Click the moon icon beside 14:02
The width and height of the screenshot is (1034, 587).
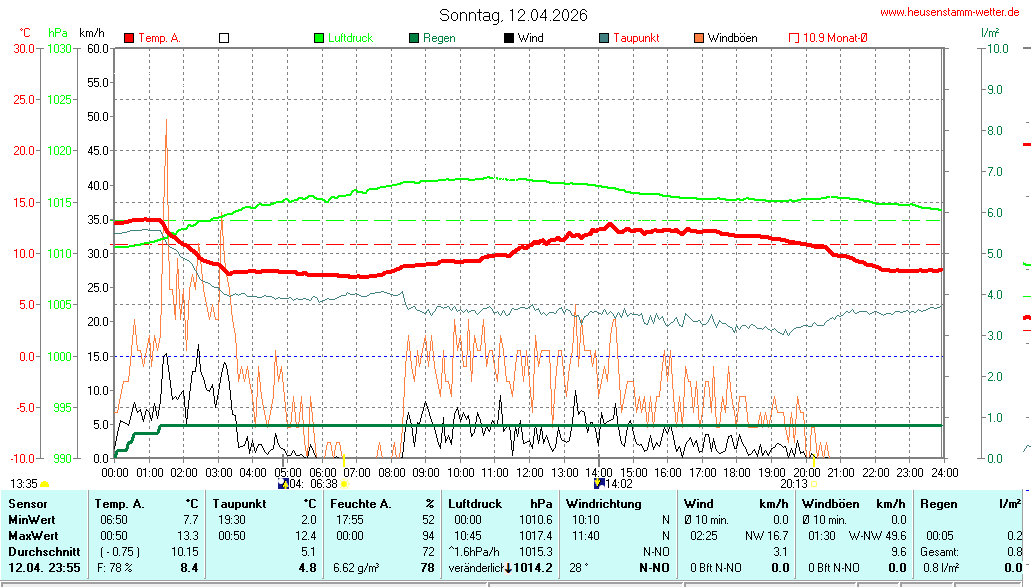click(x=599, y=484)
